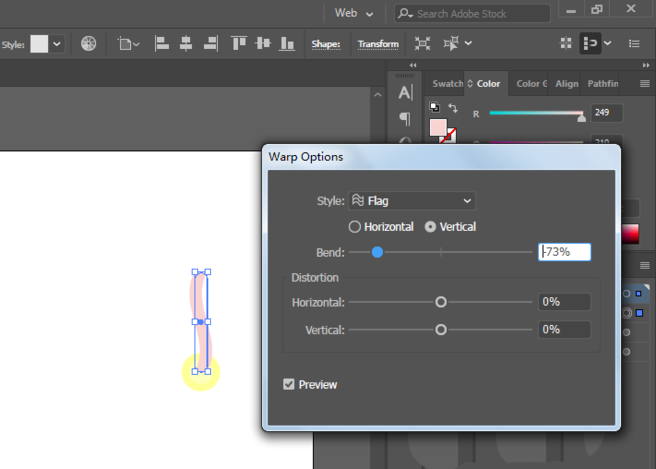Click the Isolate Selected Object icon
The image size is (656, 469).
423,44
